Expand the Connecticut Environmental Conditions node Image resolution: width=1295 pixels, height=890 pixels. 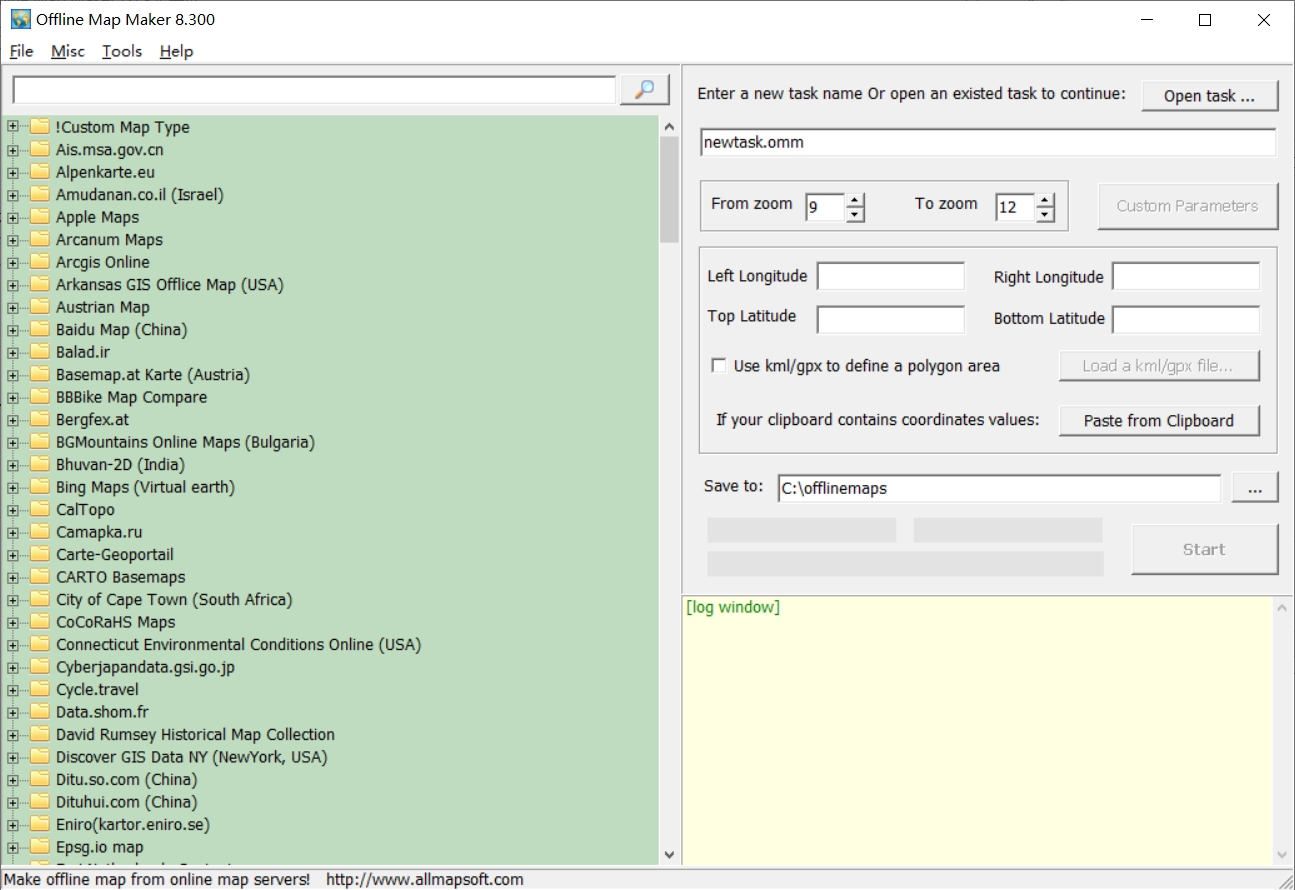coord(13,645)
